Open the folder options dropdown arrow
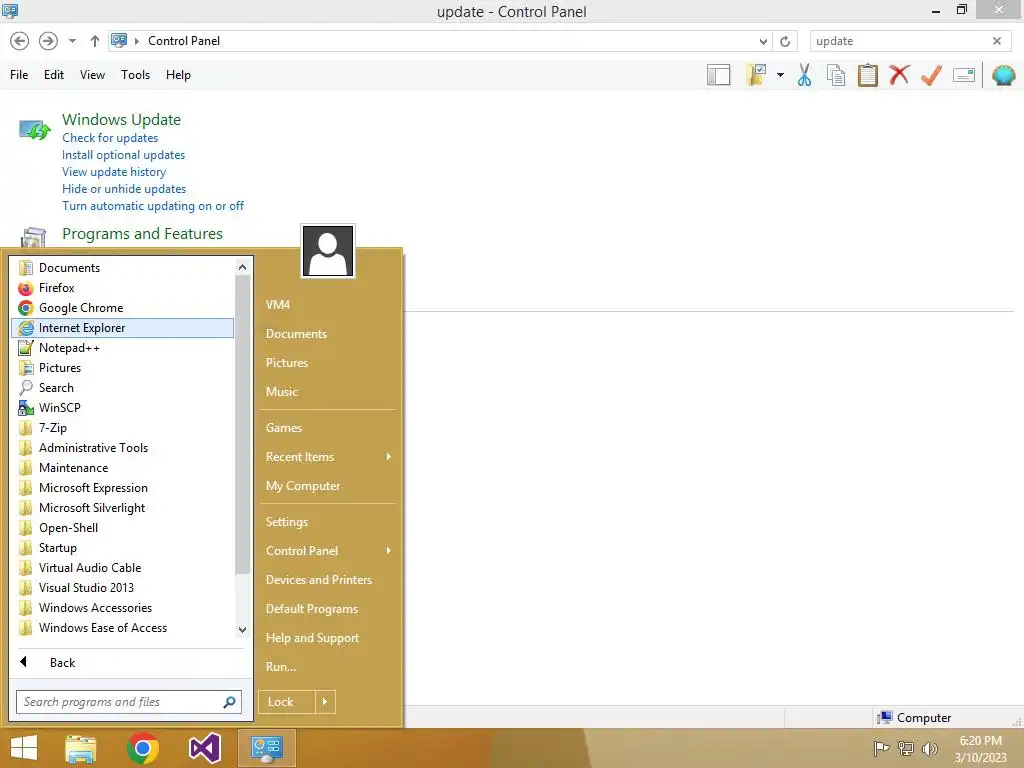The height and width of the screenshot is (768, 1024). pos(780,75)
